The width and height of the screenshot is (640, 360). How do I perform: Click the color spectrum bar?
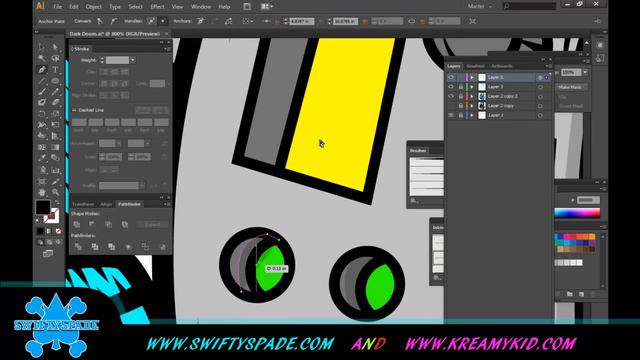click(x=577, y=213)
